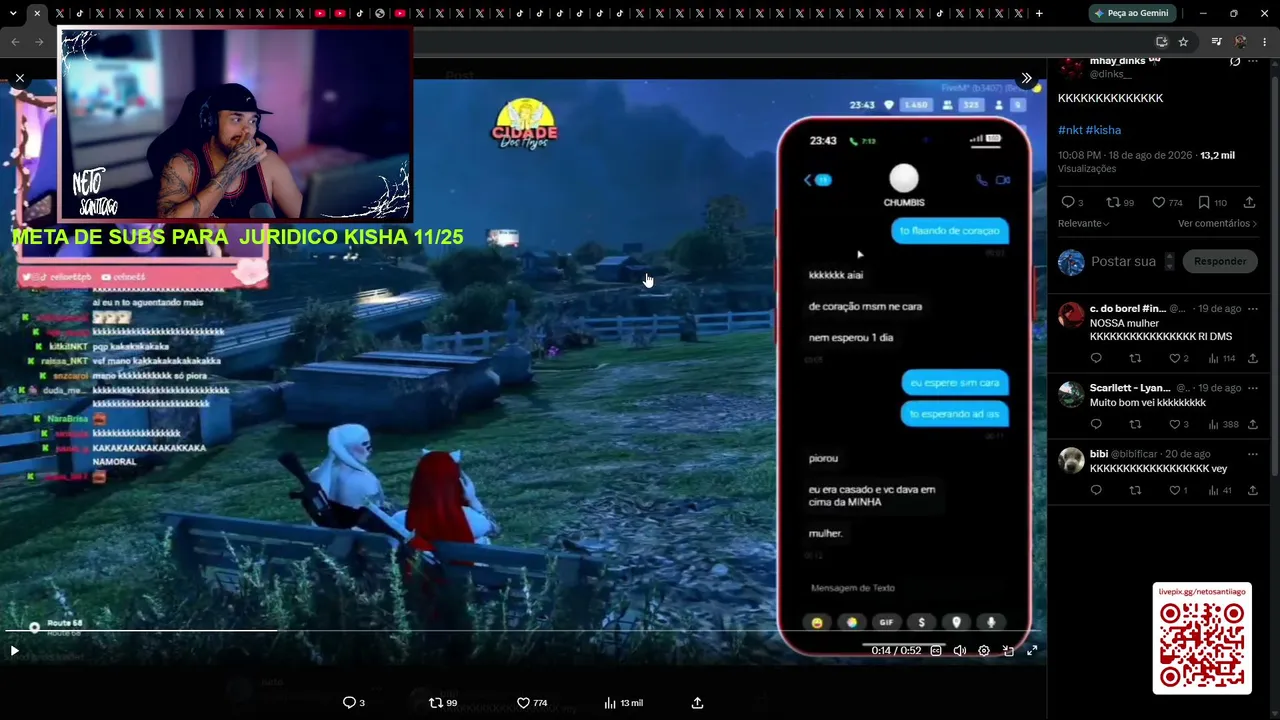
Task: Play the video
Action: tap(14, 651)
